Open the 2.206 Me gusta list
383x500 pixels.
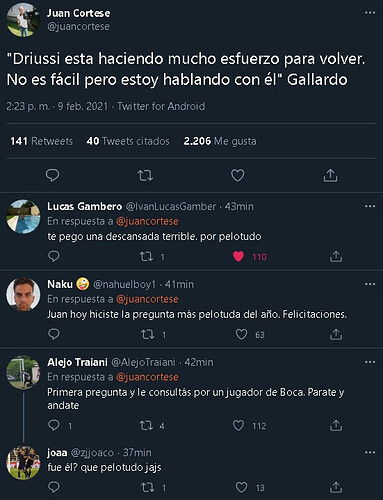[x=220, y=141]
